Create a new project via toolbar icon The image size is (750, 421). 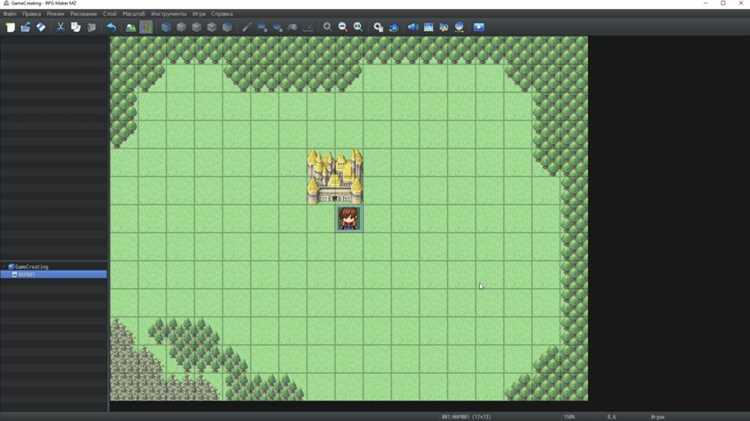point(10,27)
